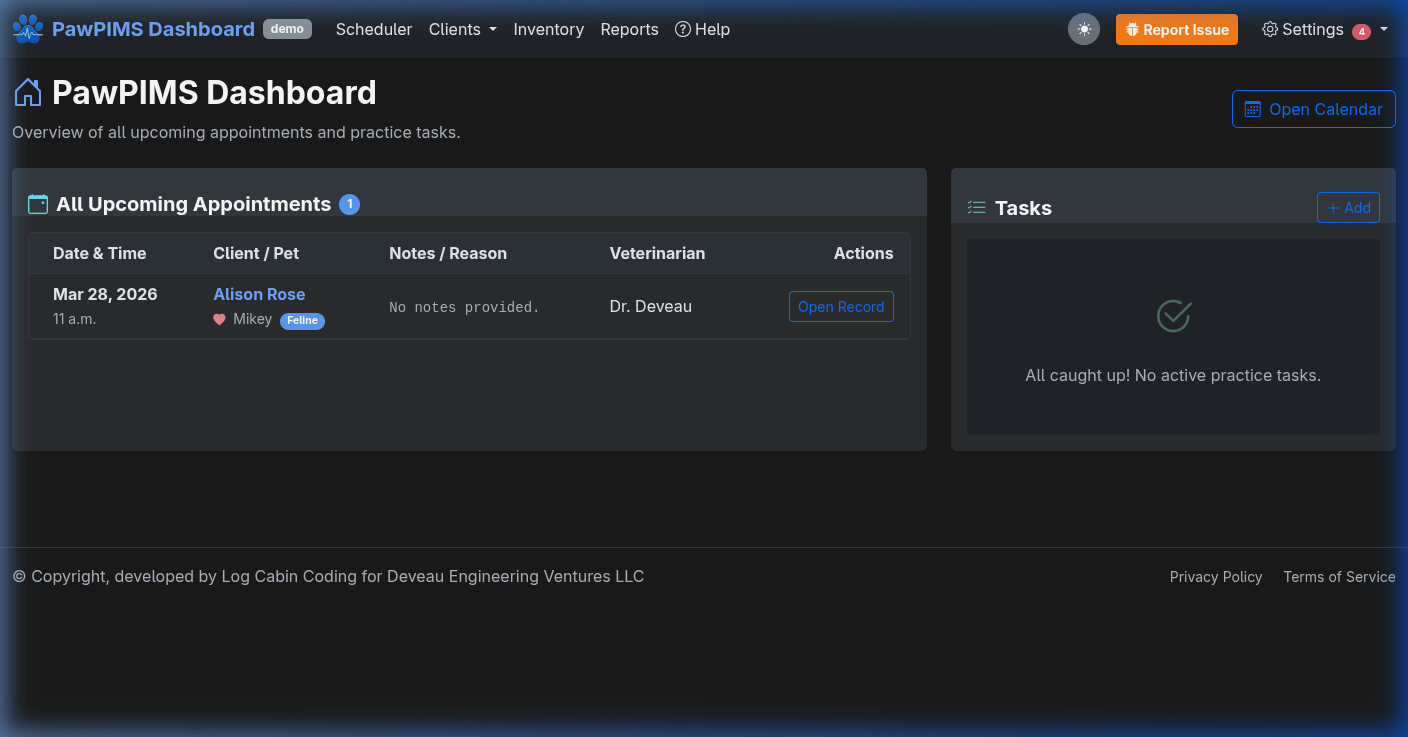Open the Scheduler menu item
This screenshot has height=737, width=1408.
[374, 29]
